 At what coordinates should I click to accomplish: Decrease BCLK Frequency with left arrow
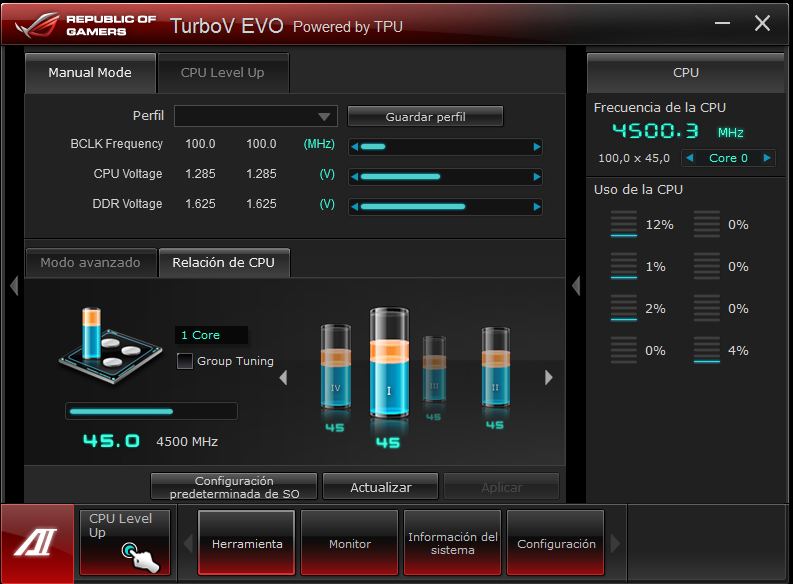point(355,147)
